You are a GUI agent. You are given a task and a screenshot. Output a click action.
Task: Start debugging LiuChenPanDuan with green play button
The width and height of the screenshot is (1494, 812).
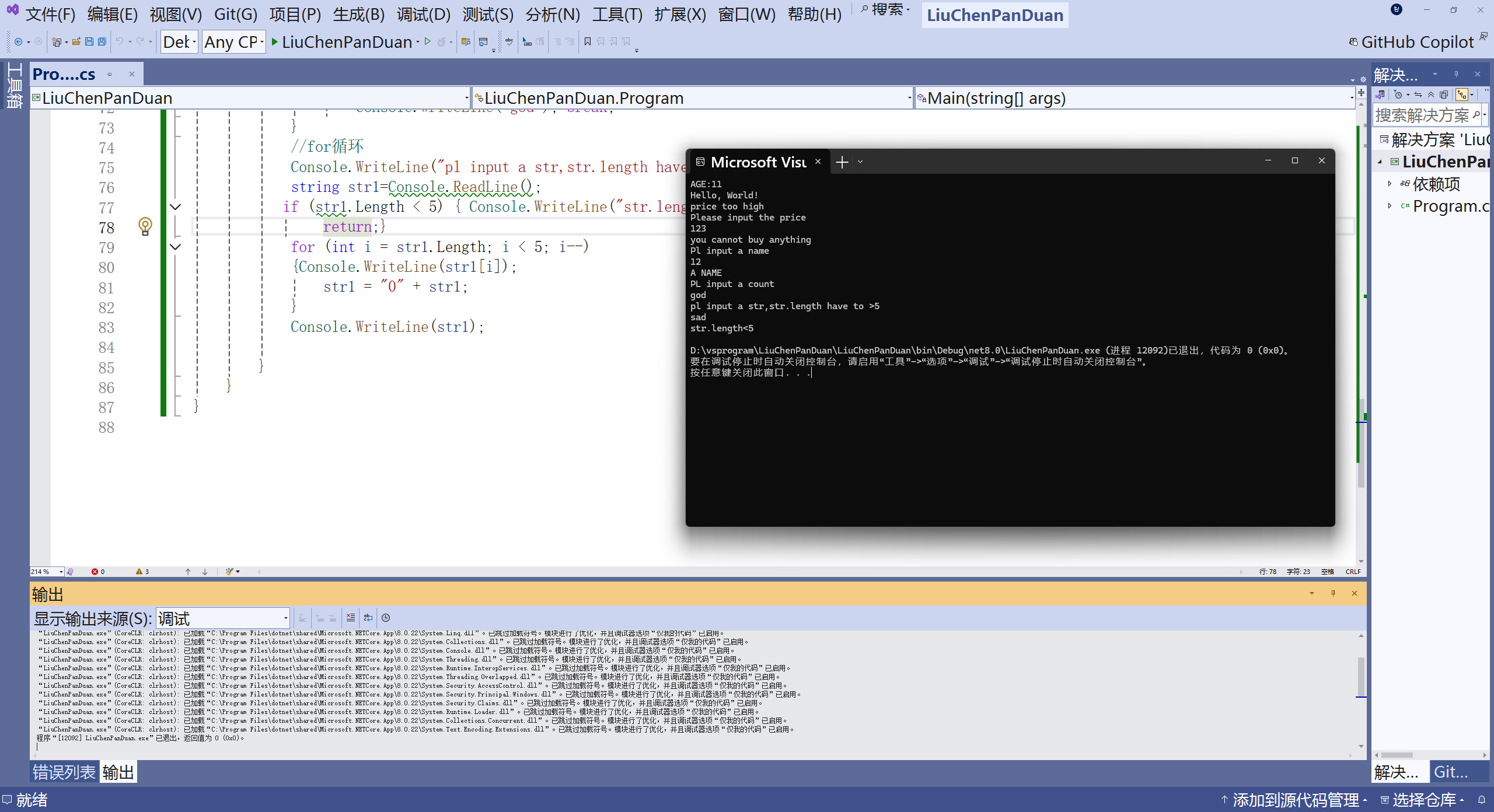275,41
